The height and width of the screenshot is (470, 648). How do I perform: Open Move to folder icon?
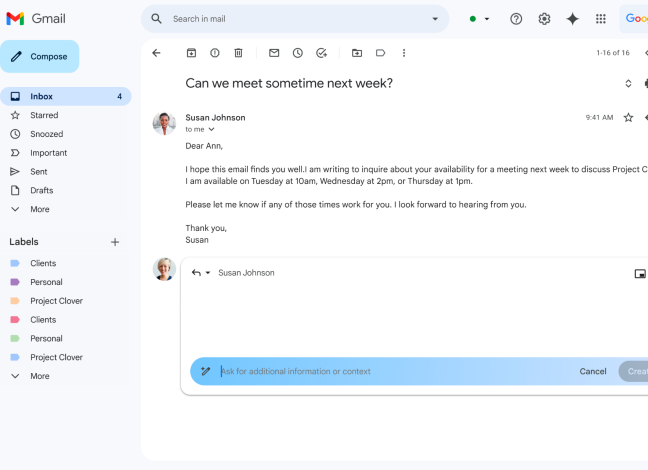[x=357, y=53]
